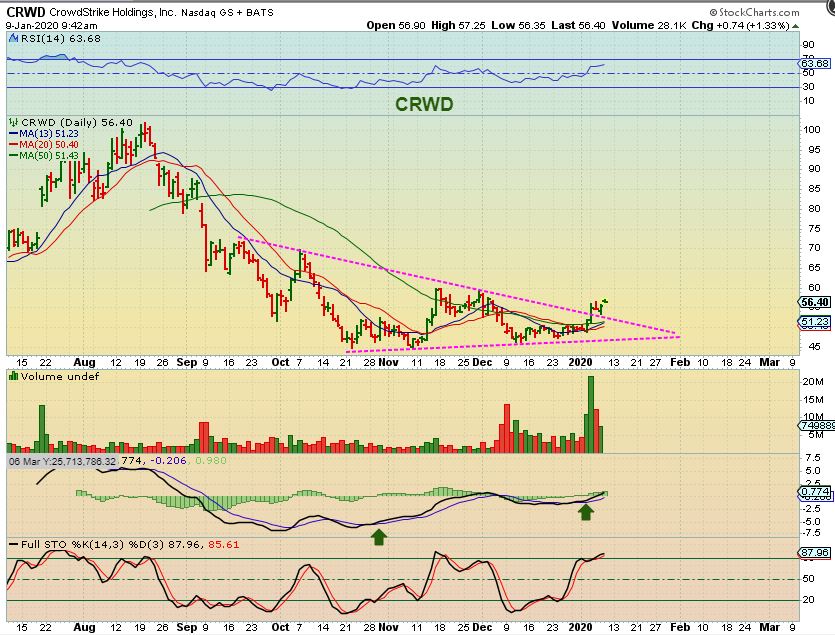The image size is (835, 635).
Task: Click the -0.206 MACD signal value
Action: (168, 460)
